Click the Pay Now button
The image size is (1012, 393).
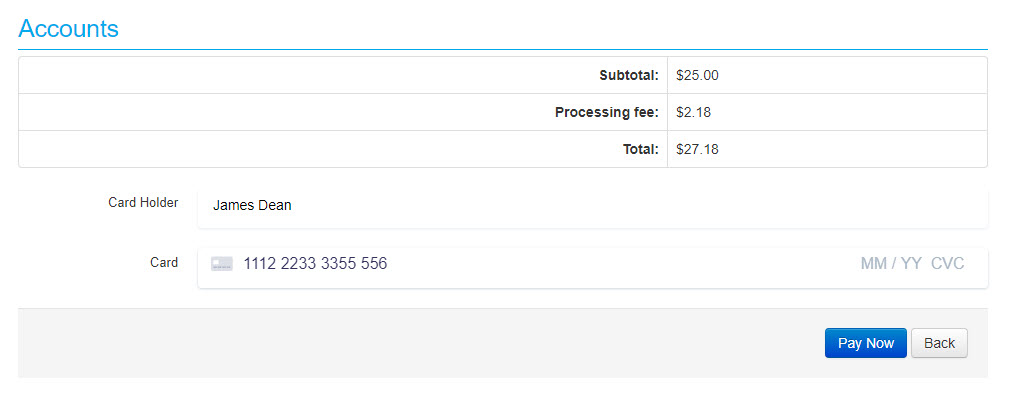click(865, 343)
